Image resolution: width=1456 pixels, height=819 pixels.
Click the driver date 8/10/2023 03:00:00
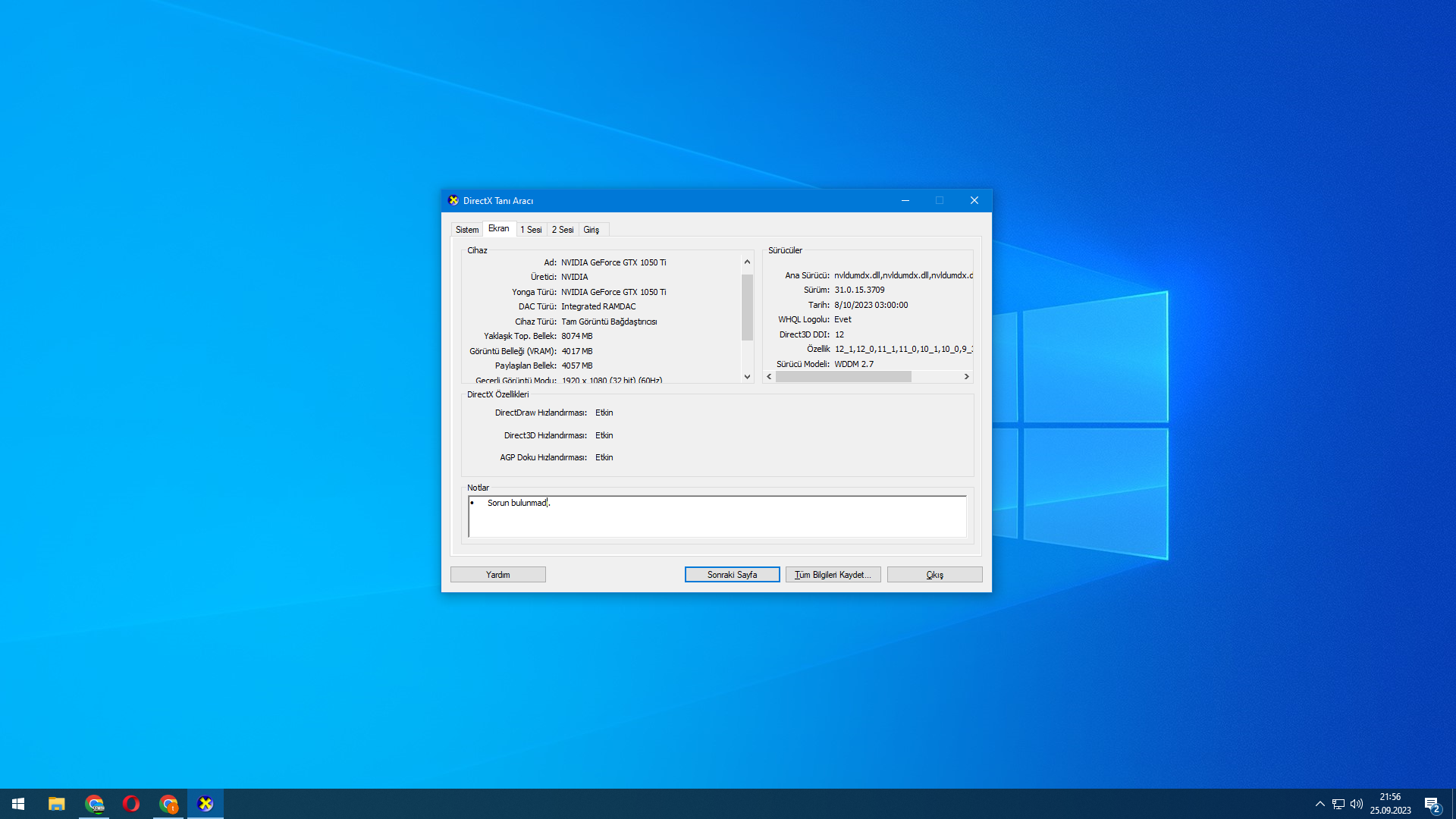(x=871, y=306)
